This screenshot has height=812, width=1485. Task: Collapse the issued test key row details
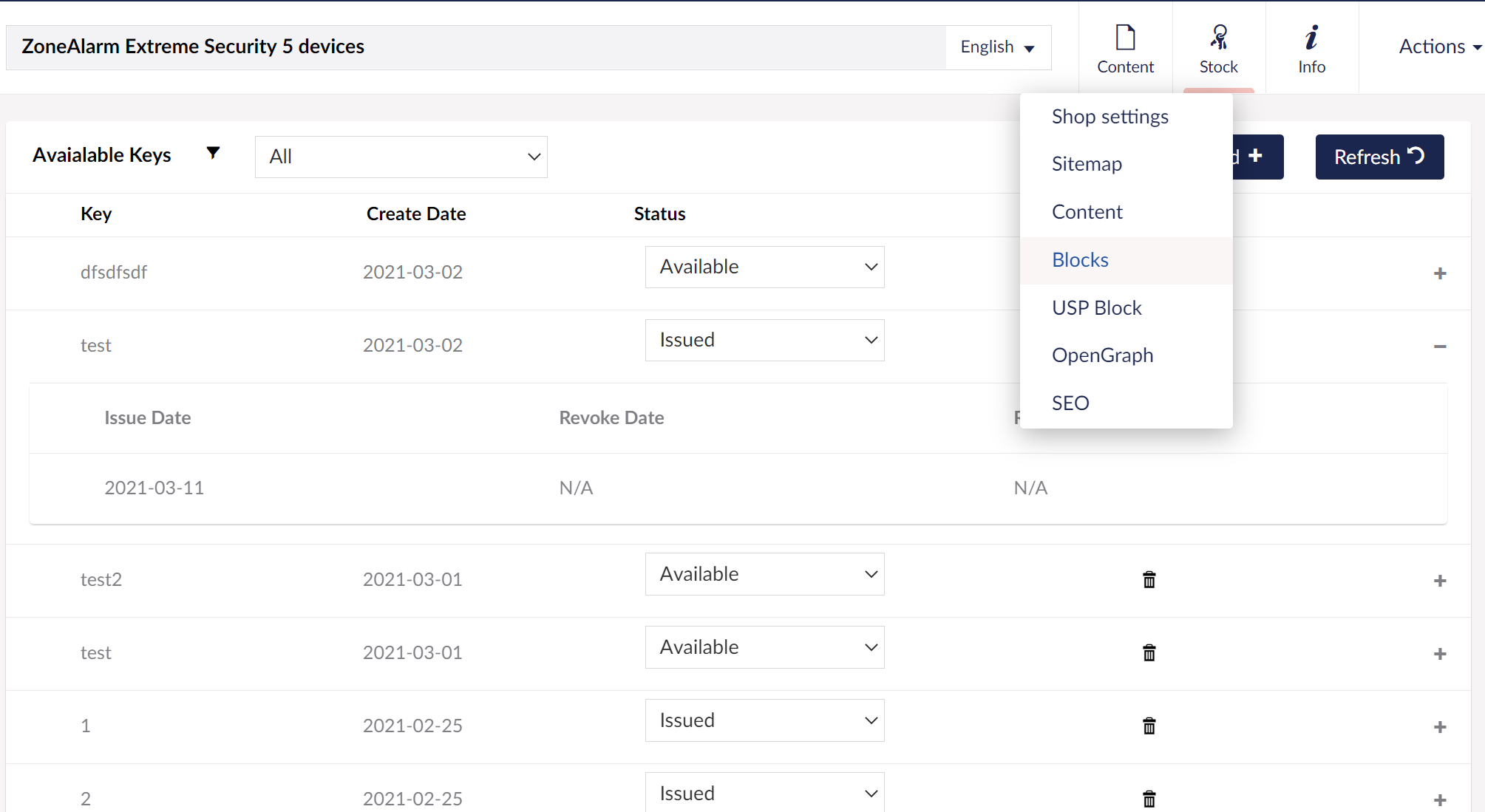[x=1439, y=347]
